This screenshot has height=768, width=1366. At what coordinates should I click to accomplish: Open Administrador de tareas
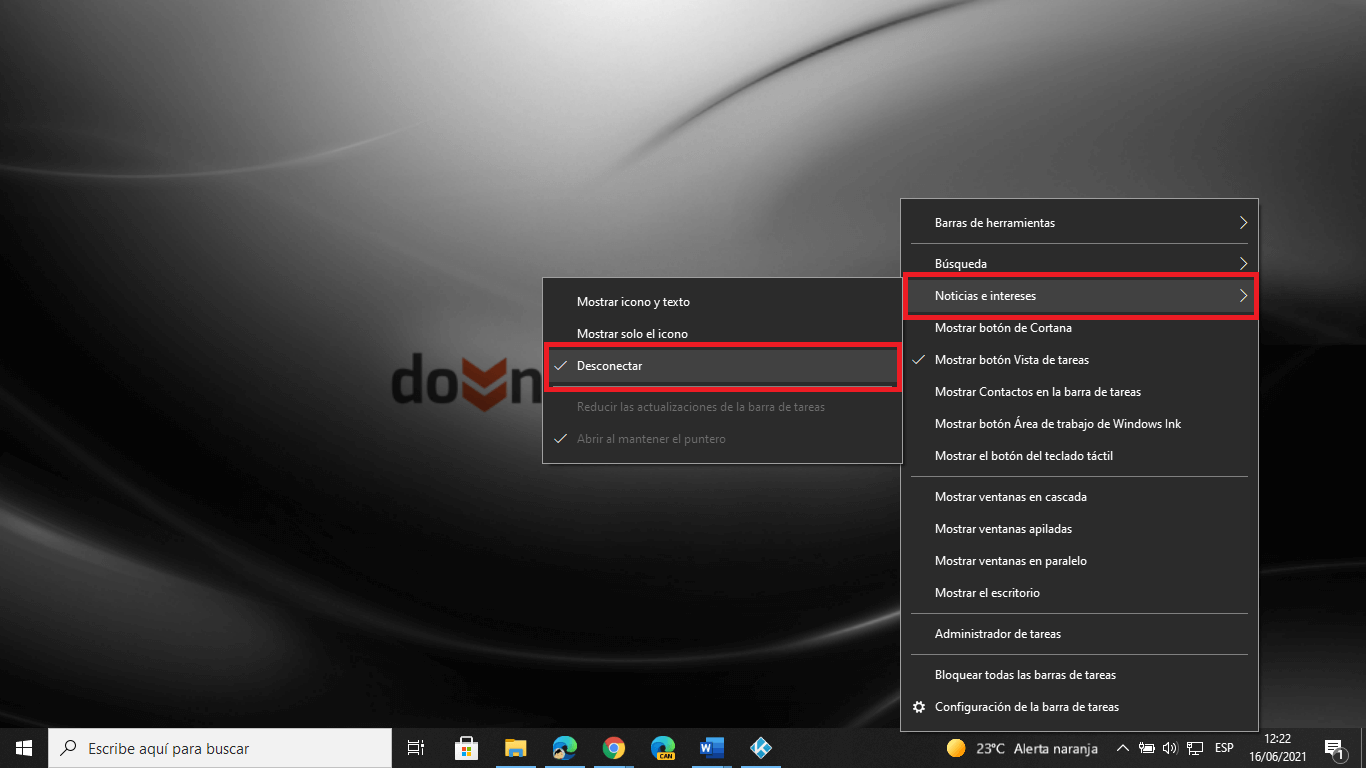1080,634
